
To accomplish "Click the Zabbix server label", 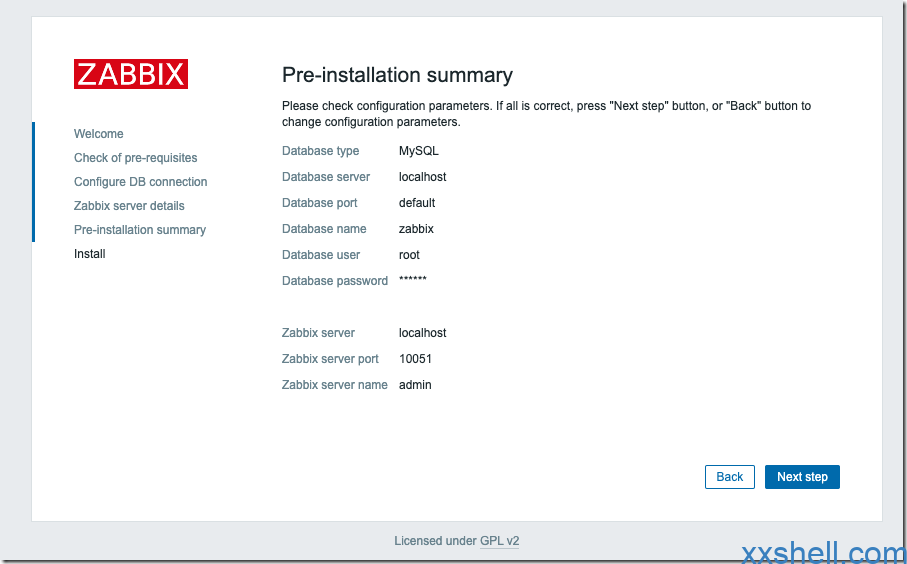I will click(x=318, y=333).
